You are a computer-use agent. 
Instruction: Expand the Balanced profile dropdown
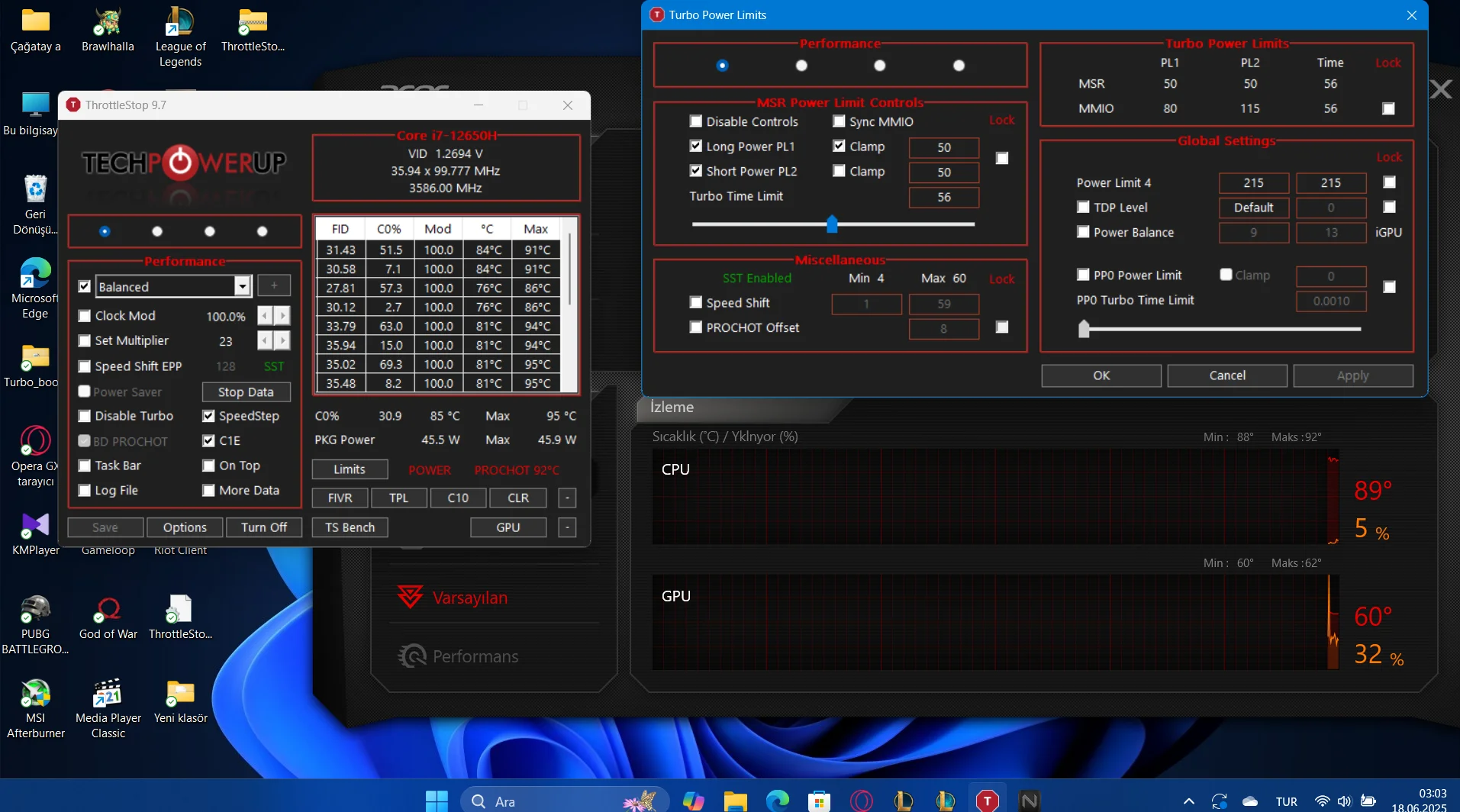point(242,286)
